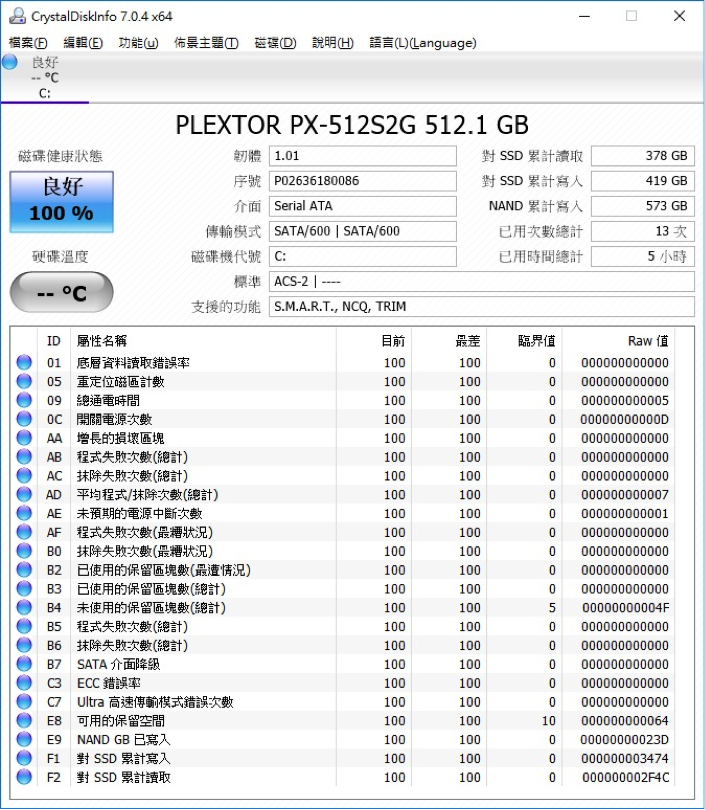
Task: Click the status icon for row B3 已使用的保留區塊數(總計)
Action: pos(24,588)
